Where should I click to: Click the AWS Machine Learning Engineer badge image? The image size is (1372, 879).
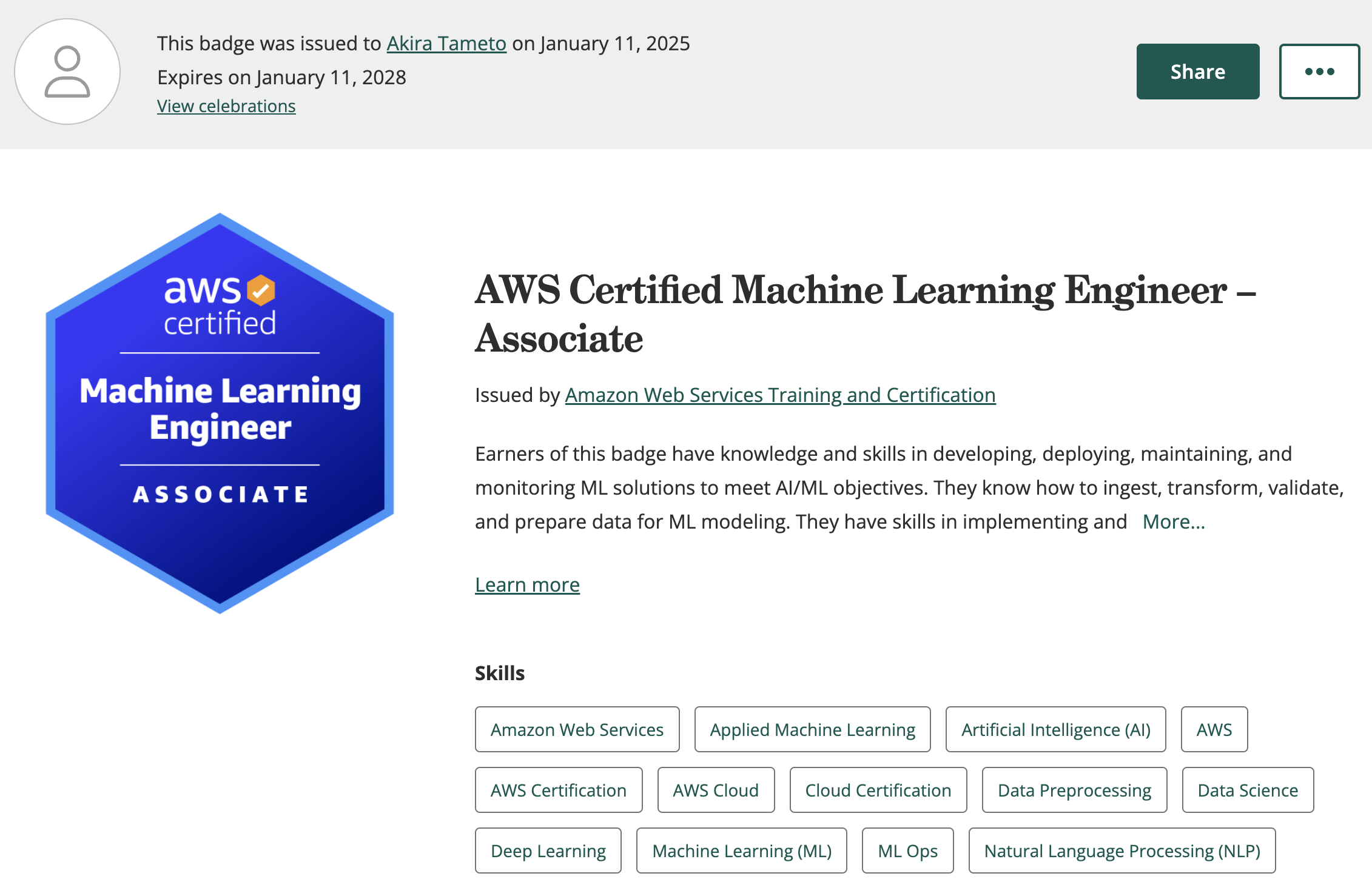[220, 413]
